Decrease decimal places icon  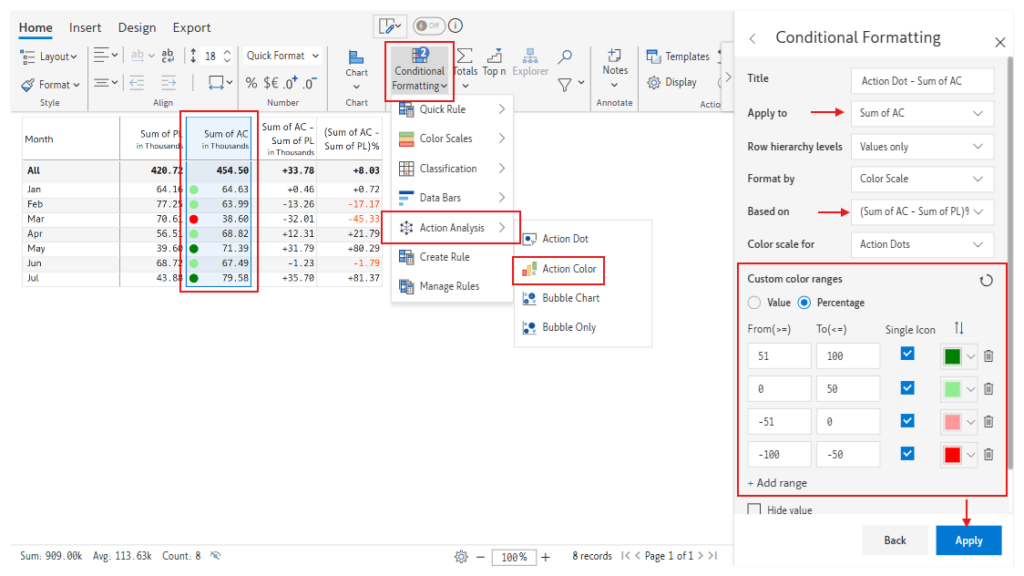pos(310,82)
